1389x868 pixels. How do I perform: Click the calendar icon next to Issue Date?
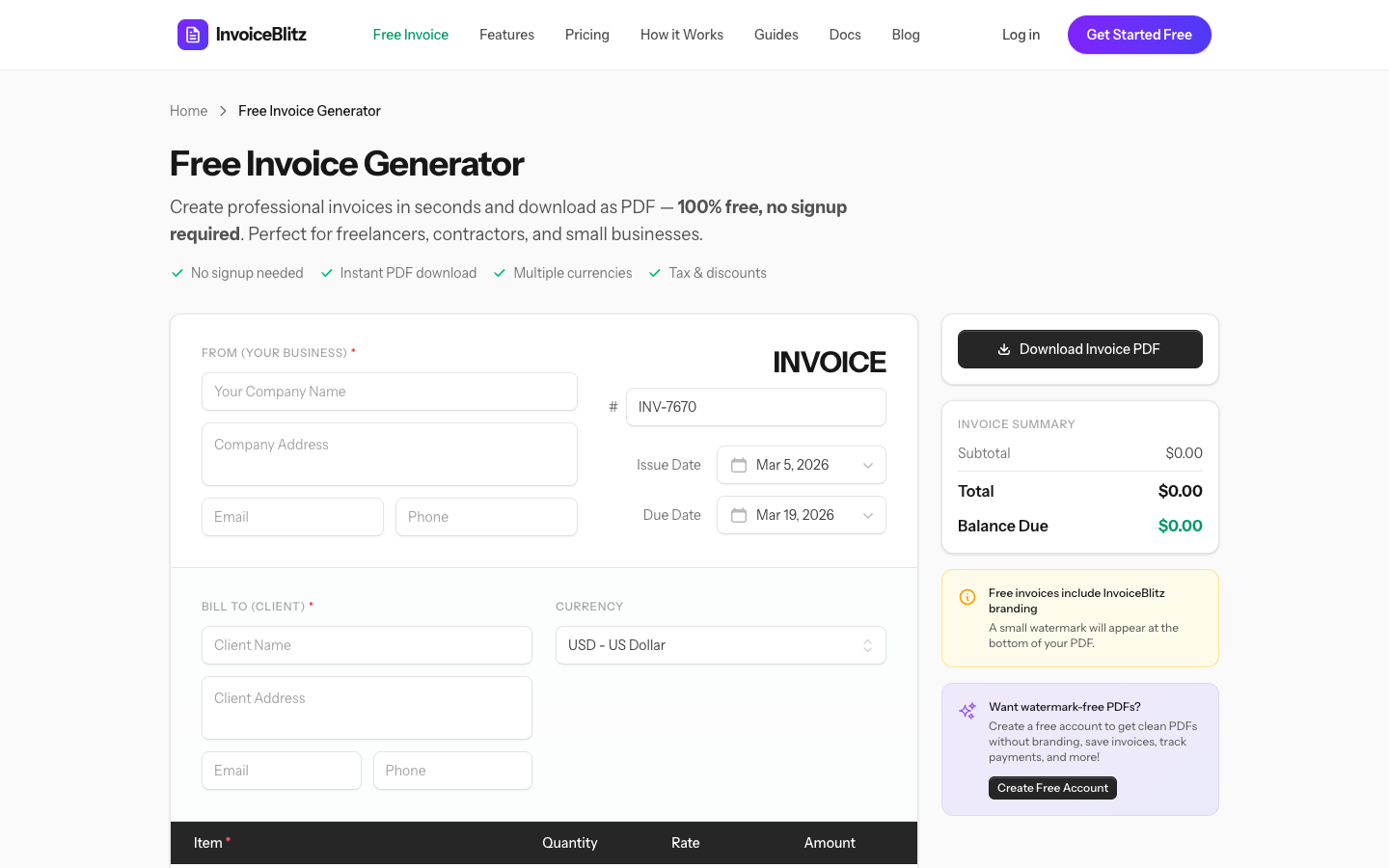pos(738,465)
